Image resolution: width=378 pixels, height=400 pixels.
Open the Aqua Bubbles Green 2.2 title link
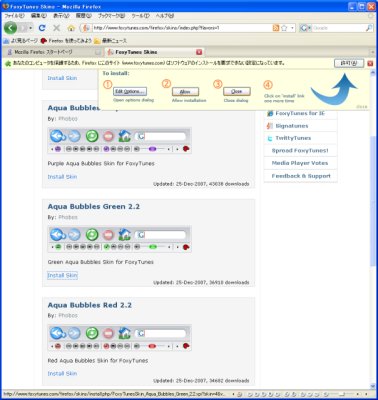(x=94, y=207)
